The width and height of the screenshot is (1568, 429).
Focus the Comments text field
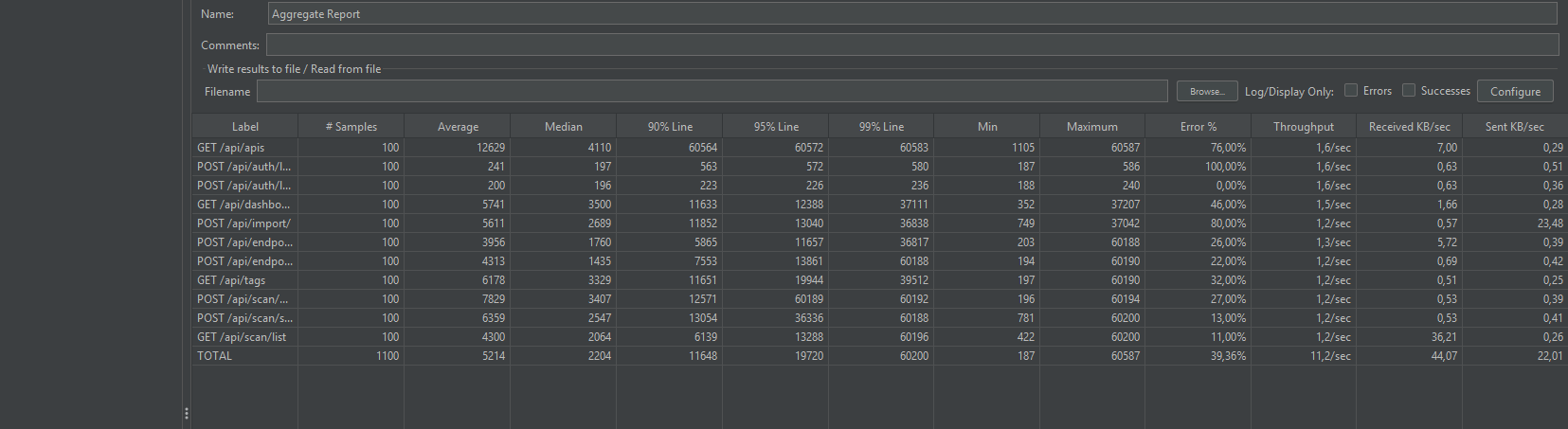(x=910, y=45)
